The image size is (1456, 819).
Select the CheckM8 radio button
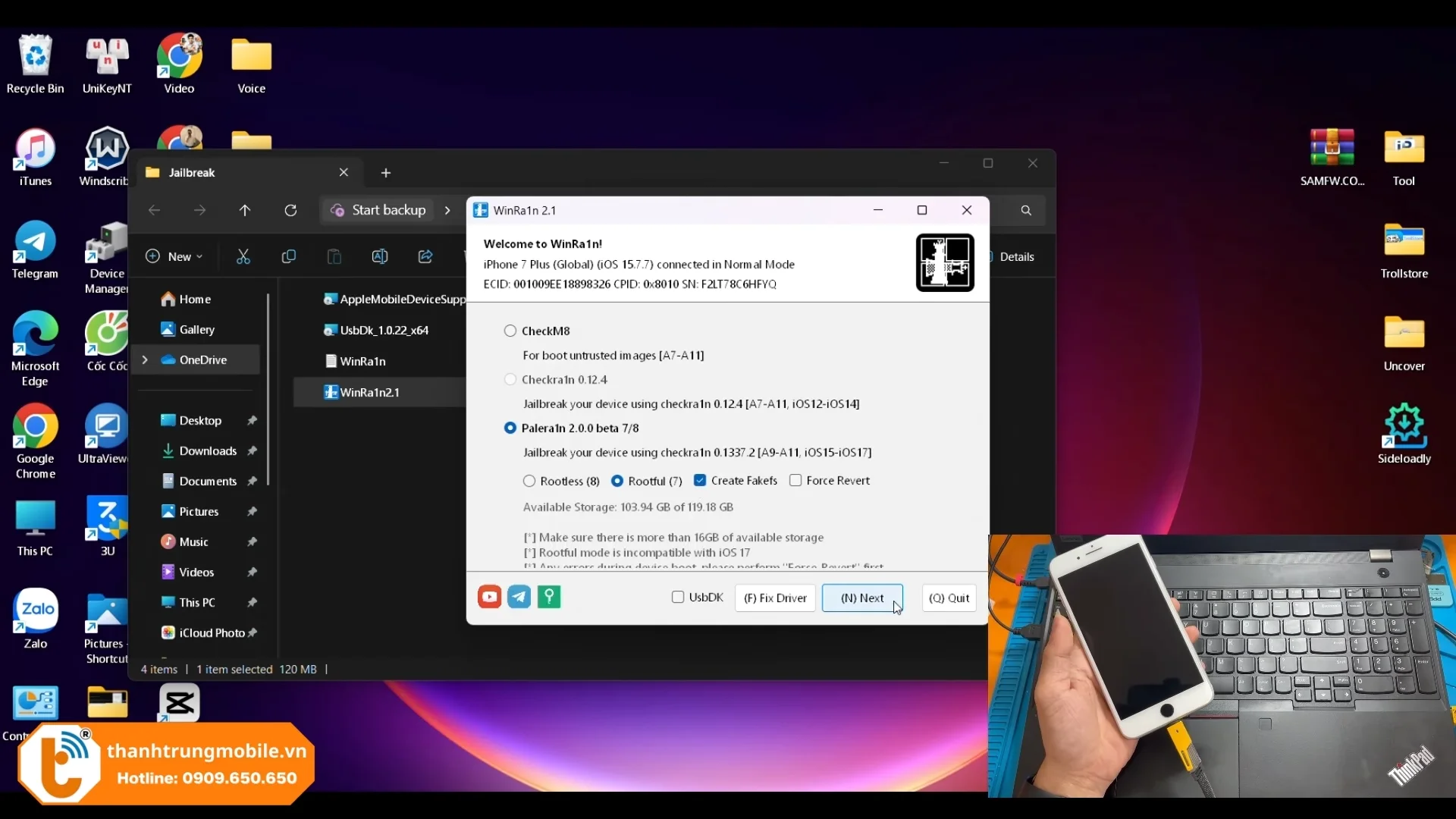(510, 331)
